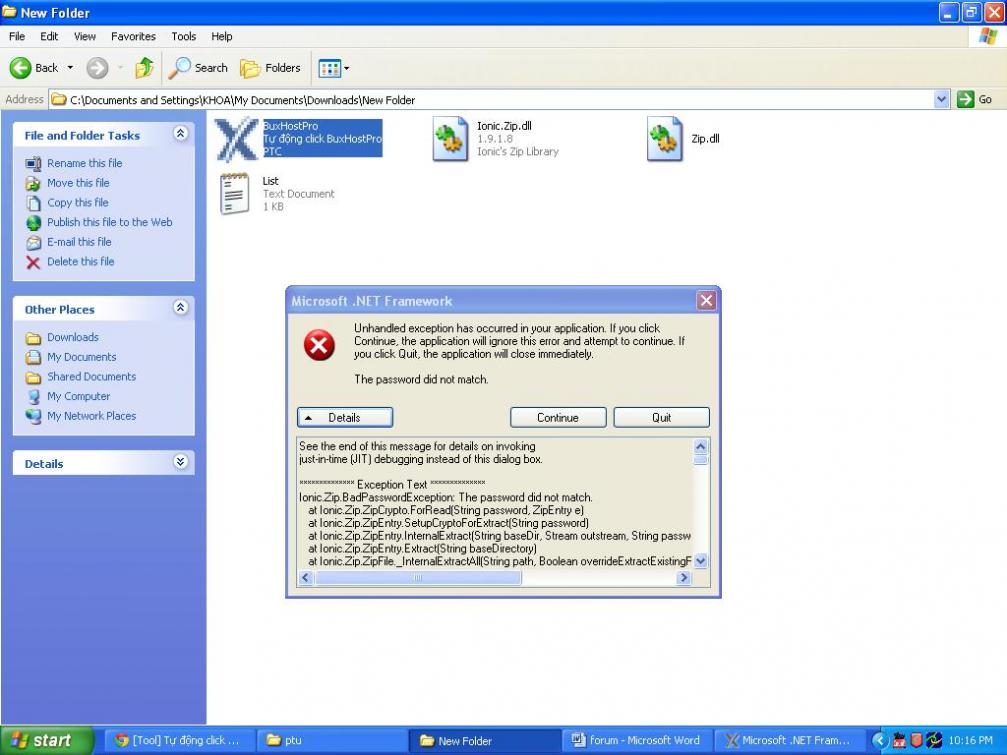Open the Edit menu
The height and width of the screenshot is (755, 1007).
click(49, 36)
